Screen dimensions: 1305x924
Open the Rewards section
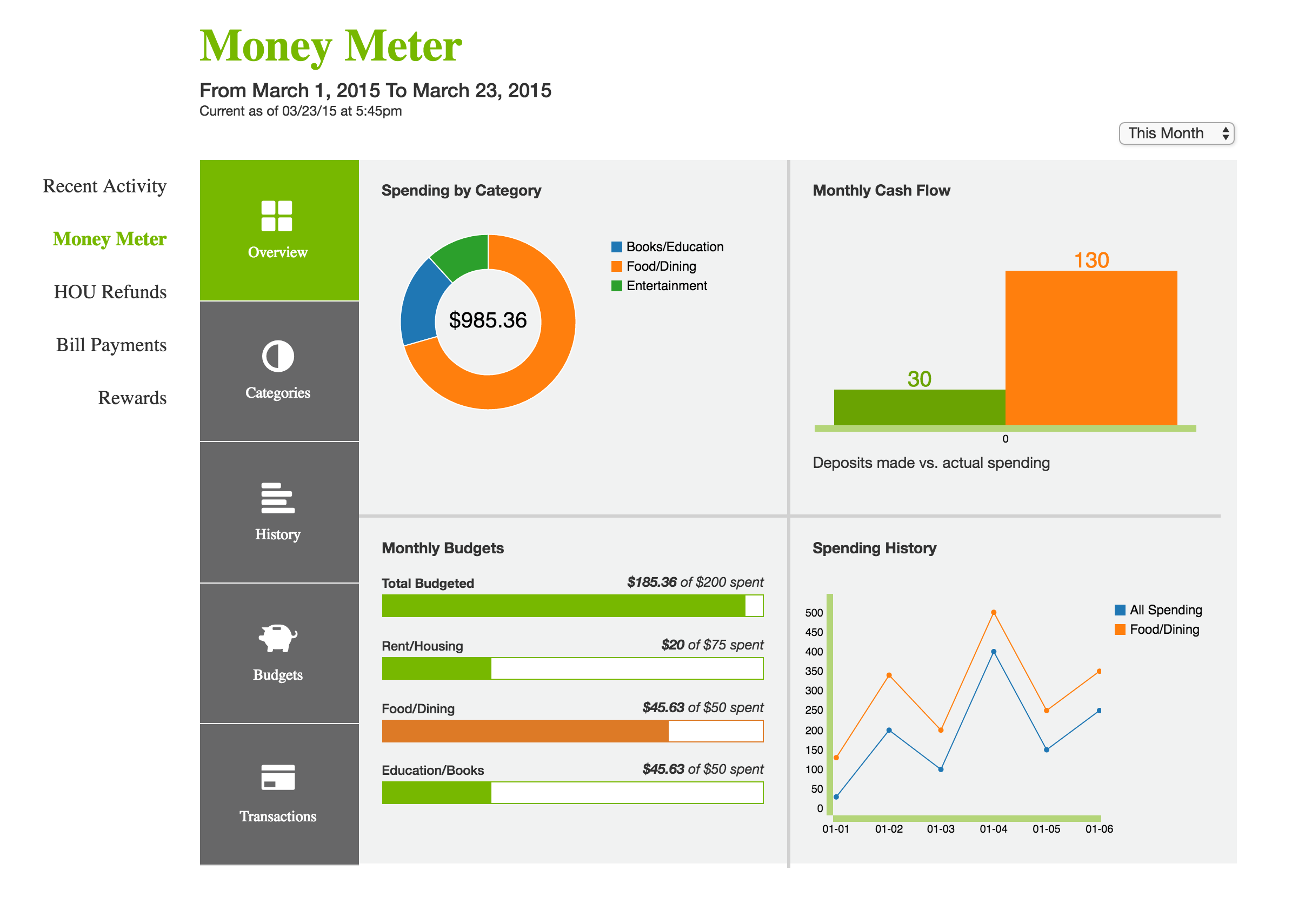[x=132, y=398]
